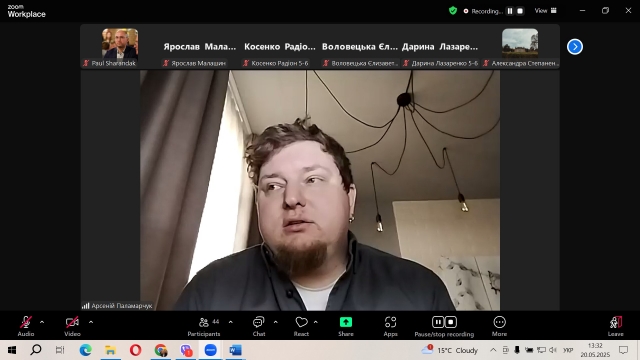Pause recording from the top bar
This screenshot has width=640, height=360.
tap(510, 11)
